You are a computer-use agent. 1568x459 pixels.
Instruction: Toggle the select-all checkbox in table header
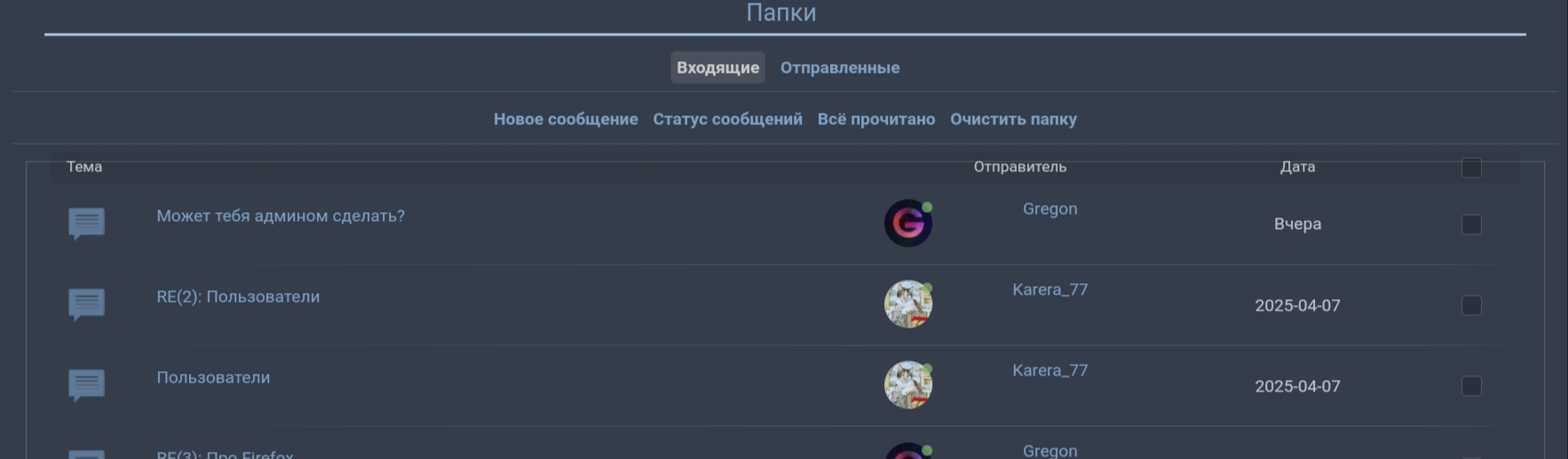1471,167
